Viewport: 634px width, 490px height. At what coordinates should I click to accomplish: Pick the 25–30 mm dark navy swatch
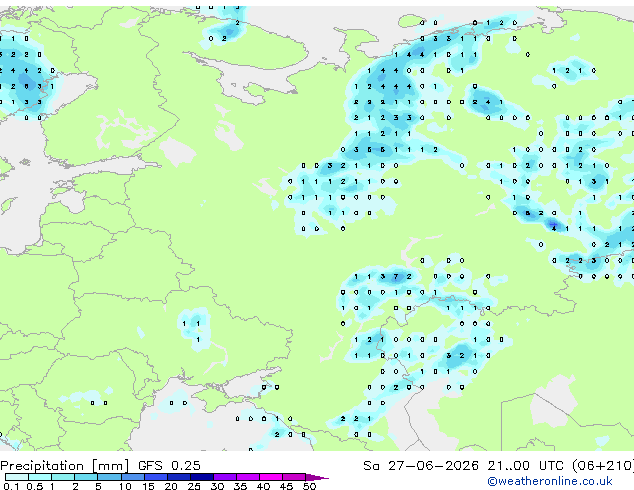[201, 477]
